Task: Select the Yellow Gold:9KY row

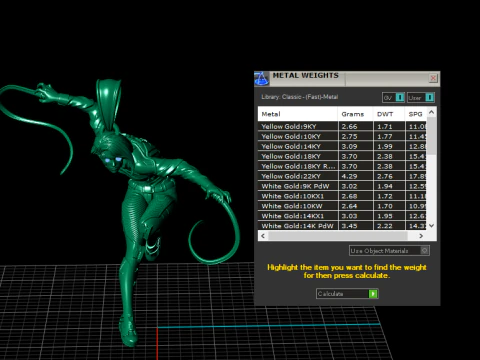Action: pos(342,126)
